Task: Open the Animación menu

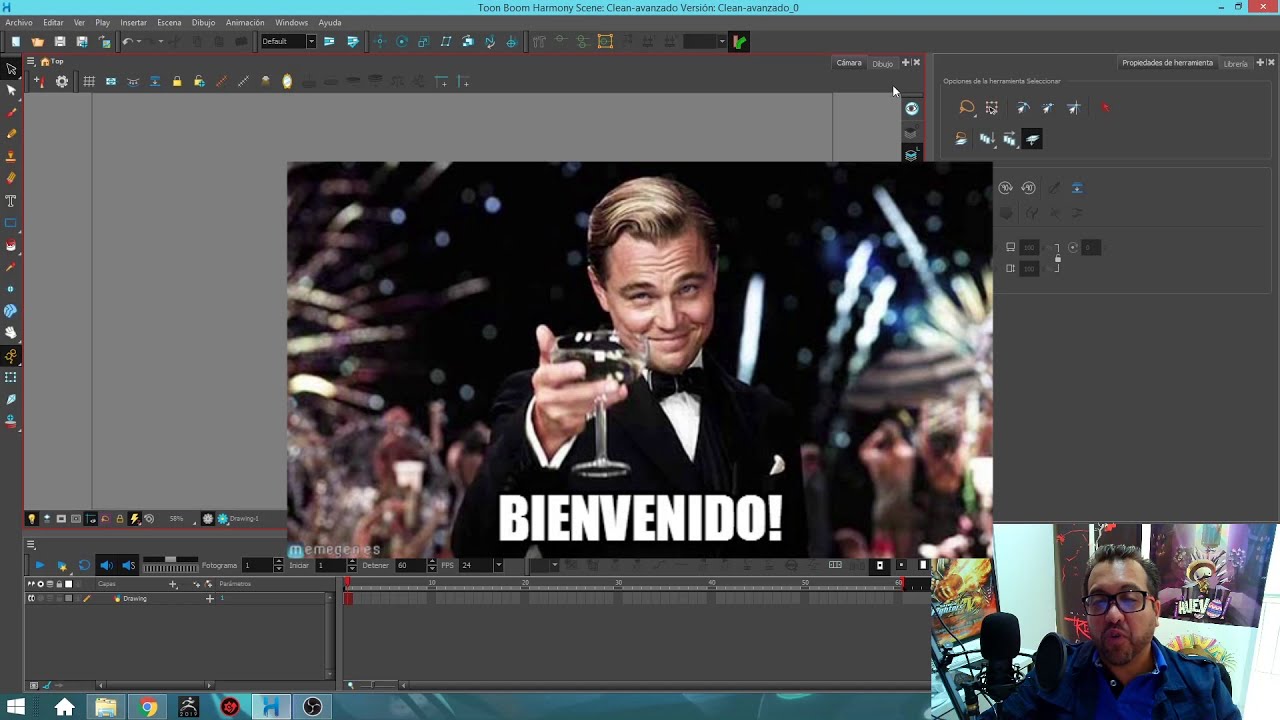Action: [245, 22]
